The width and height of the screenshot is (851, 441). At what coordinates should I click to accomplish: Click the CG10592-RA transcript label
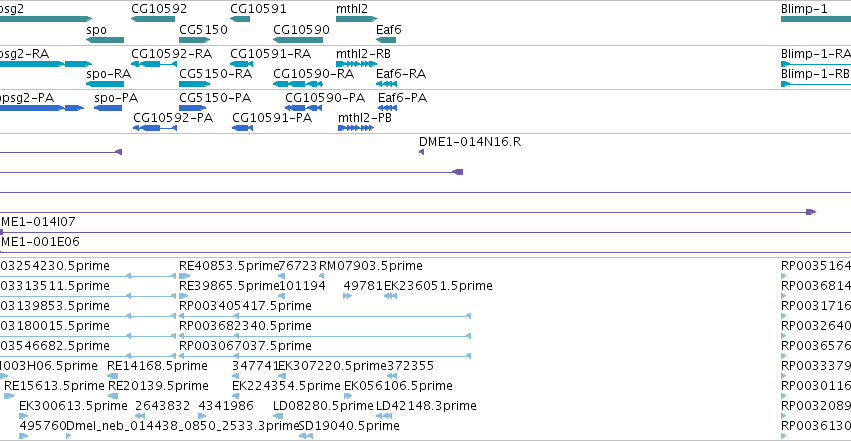pos(172,54)
